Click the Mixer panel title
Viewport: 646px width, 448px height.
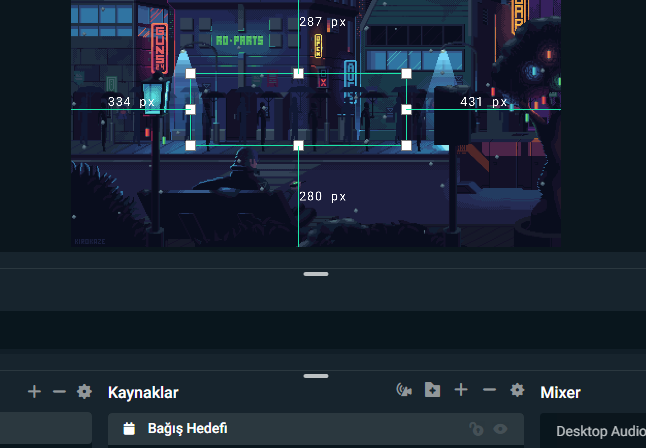coord(560,392)
